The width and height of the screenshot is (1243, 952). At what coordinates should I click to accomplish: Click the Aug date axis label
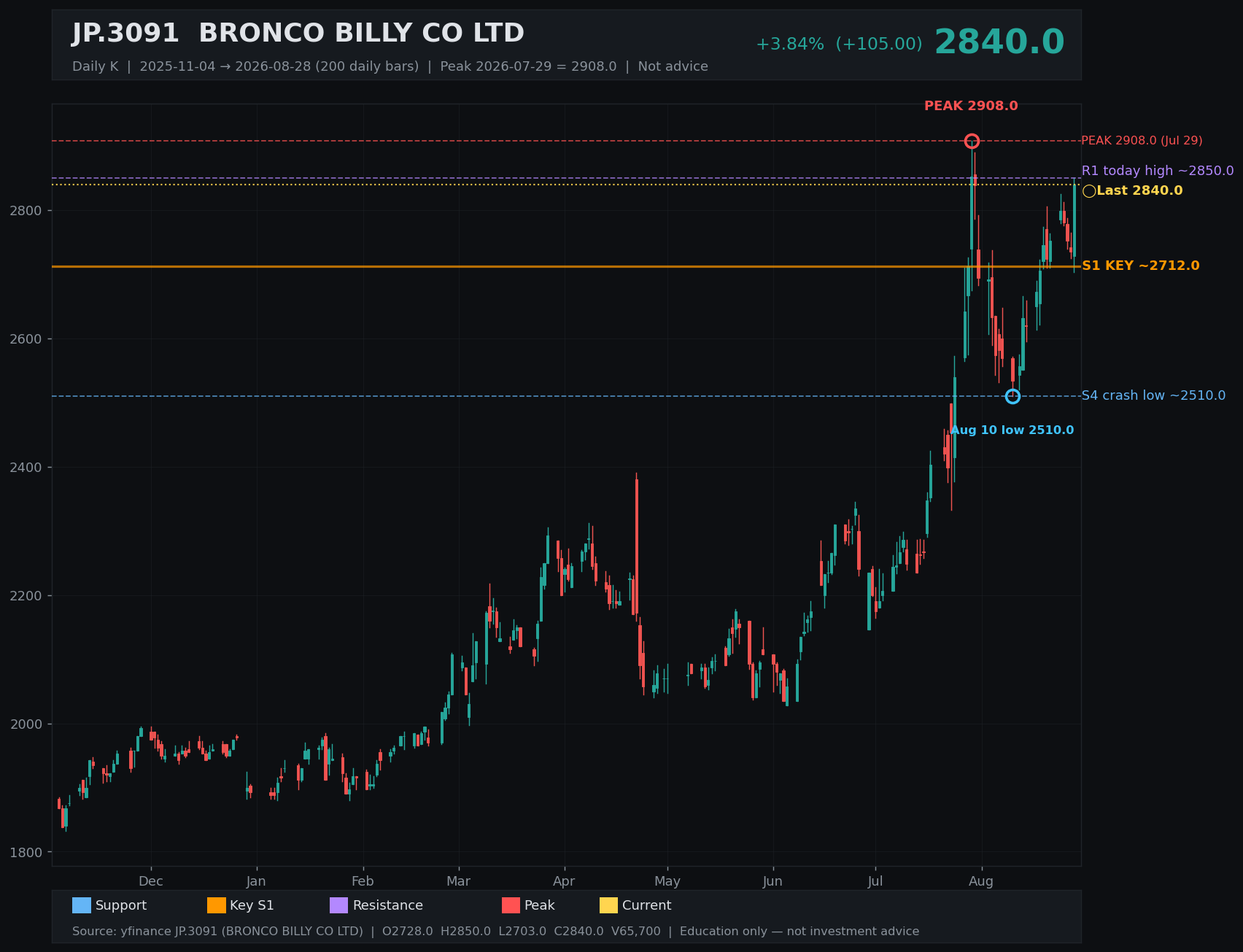pos(981,881)
